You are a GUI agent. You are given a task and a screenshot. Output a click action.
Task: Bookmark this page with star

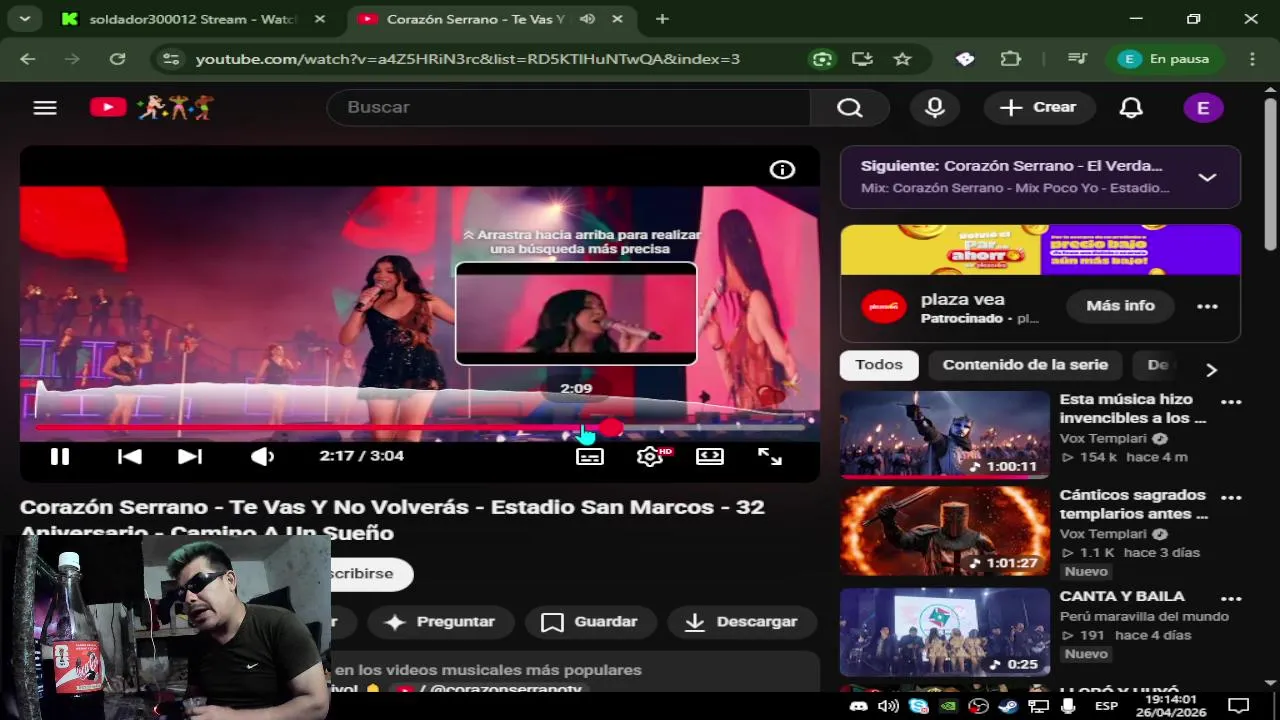pyautogui.click(x=902, y=59)
